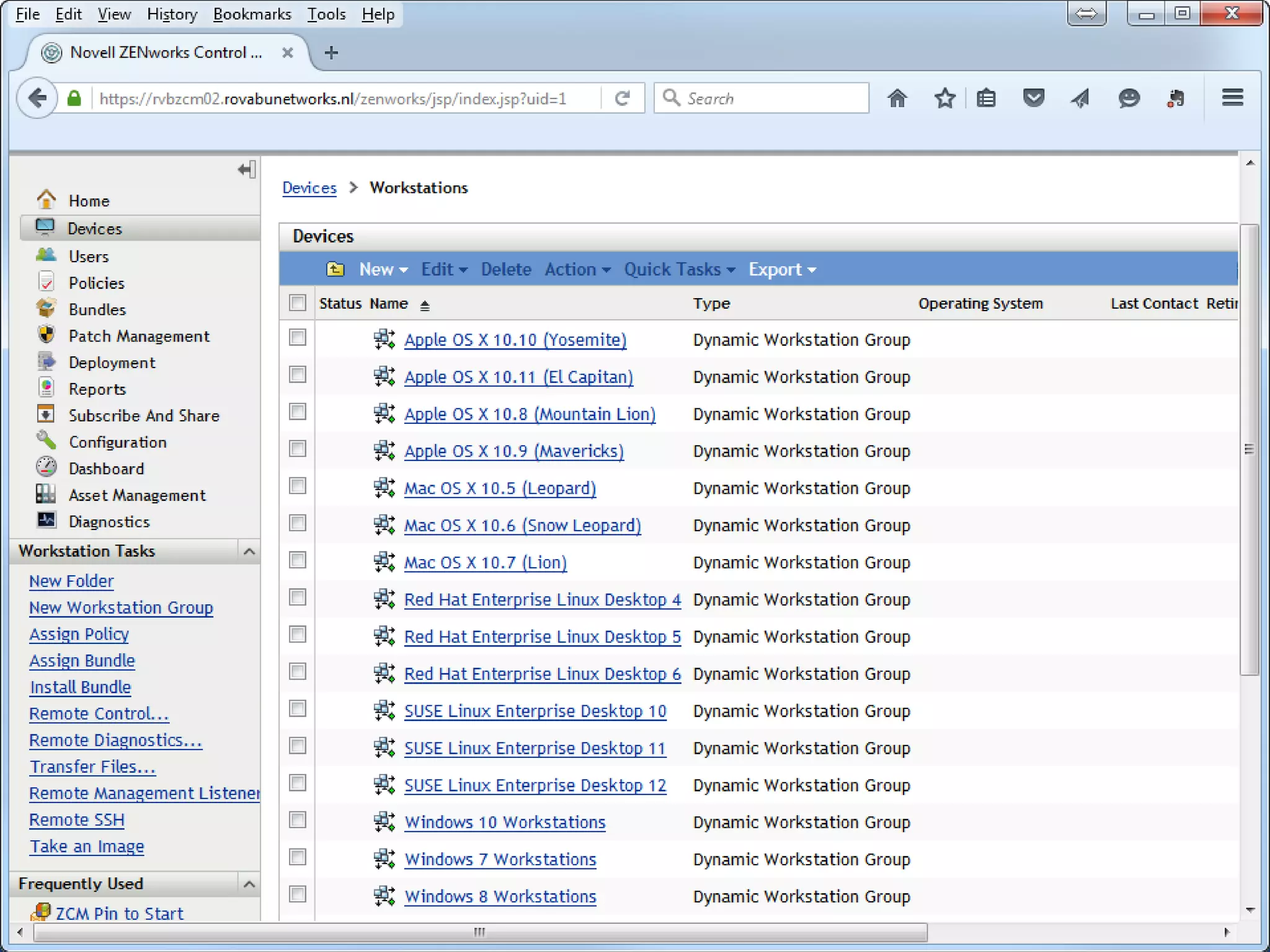Click group icon beside Windows 10 Workstations

pyautogui.click(x=384, y=822)
